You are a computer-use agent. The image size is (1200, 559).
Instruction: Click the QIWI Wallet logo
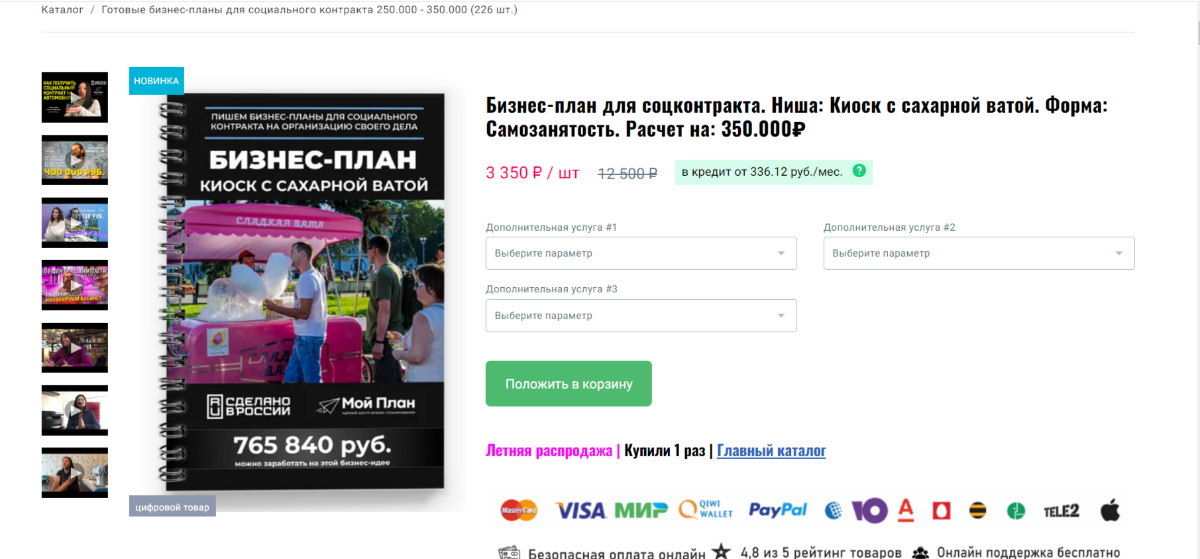point(706,510)
